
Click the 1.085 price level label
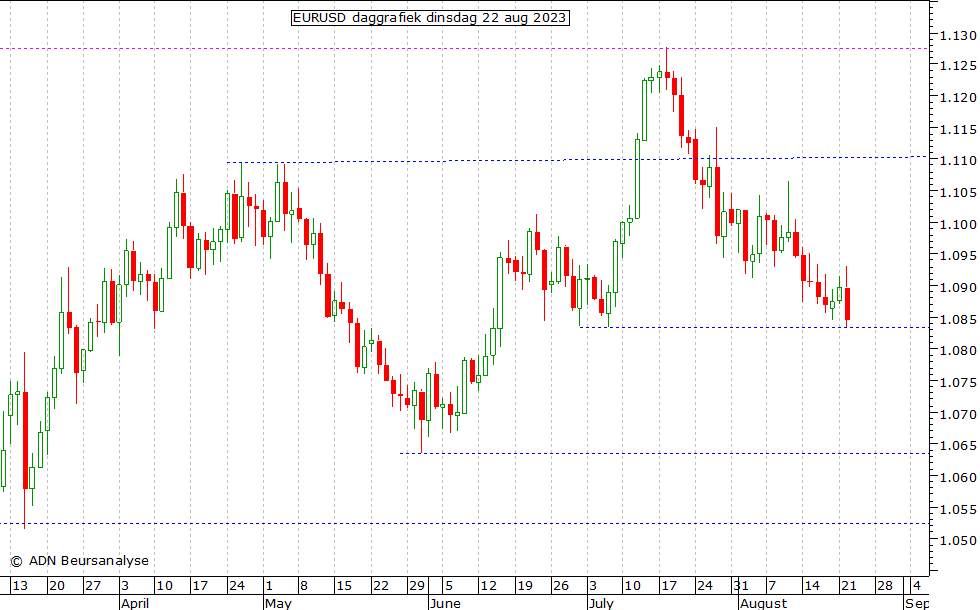pos(953,320)
